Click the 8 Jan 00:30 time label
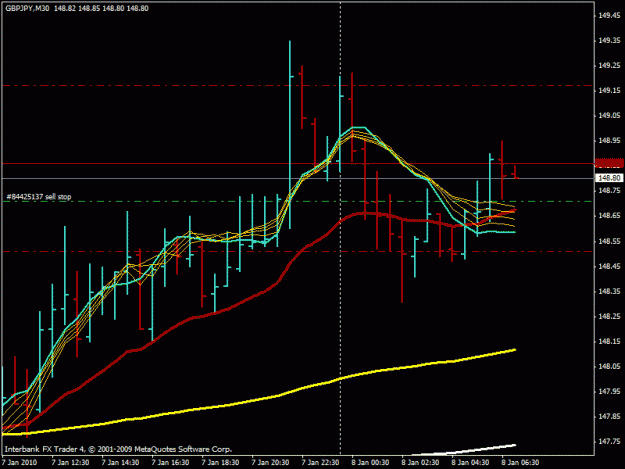 tap(370, 462)
